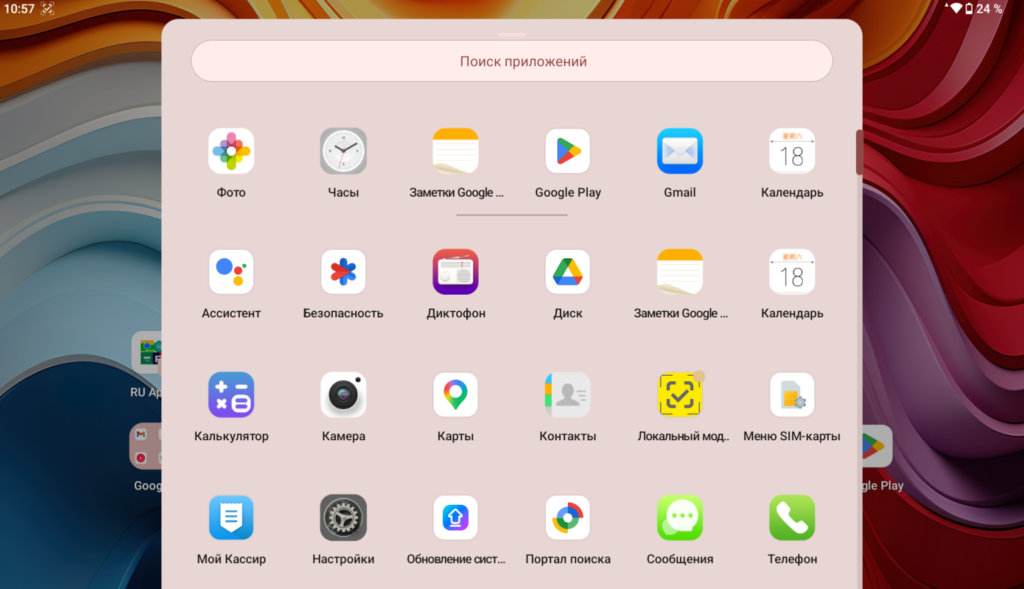Image resolution: width=1024 pixels, height=589 pixels.
Task: Open the Обновление системы update app
Action: tap(455, 518)
